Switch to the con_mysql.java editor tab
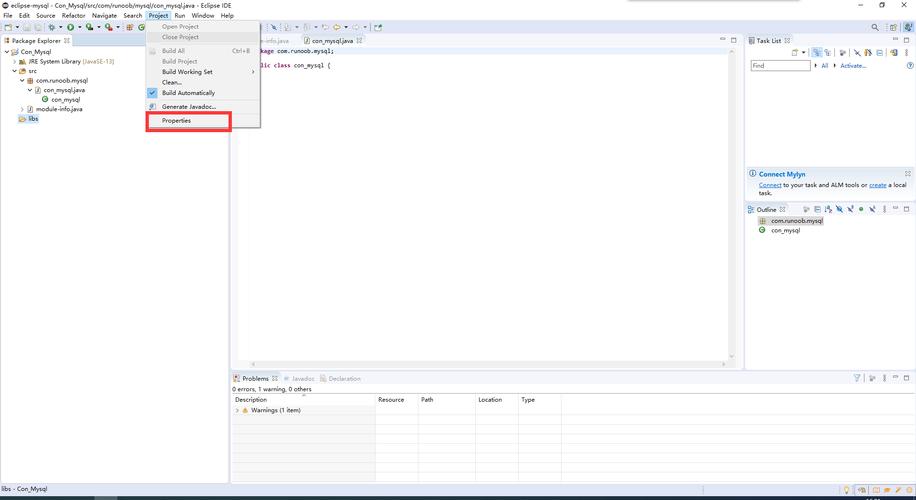Viewport: 916px width, 500px height. 332,41
